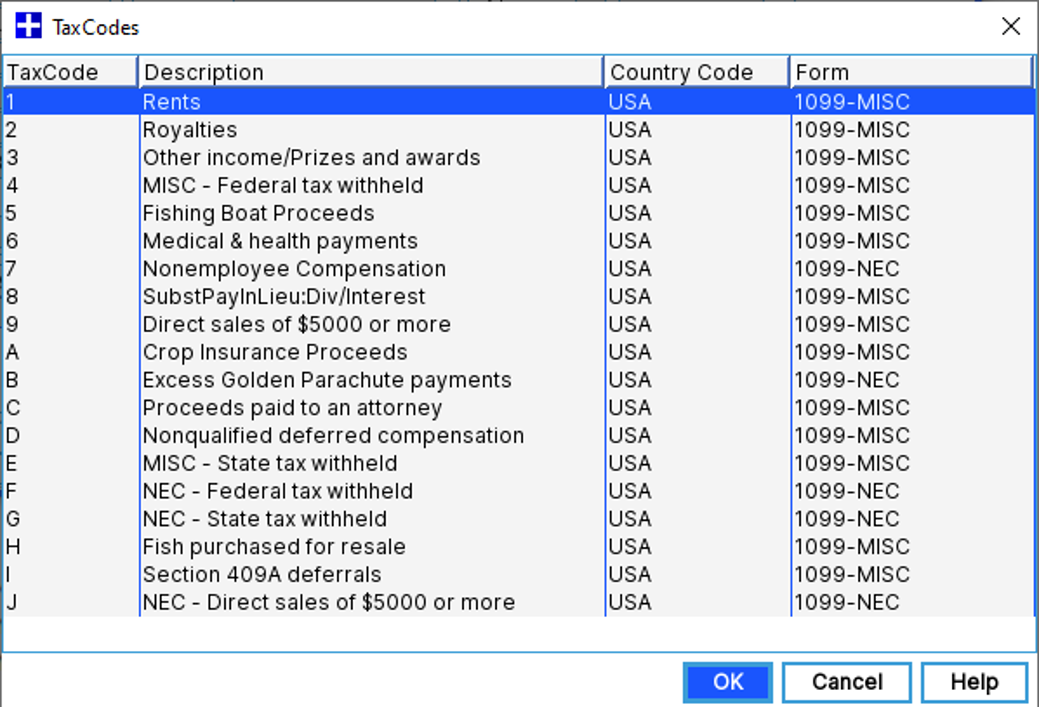Select the Royalties tax code row
1040x708 pixels.
[300, 129]
